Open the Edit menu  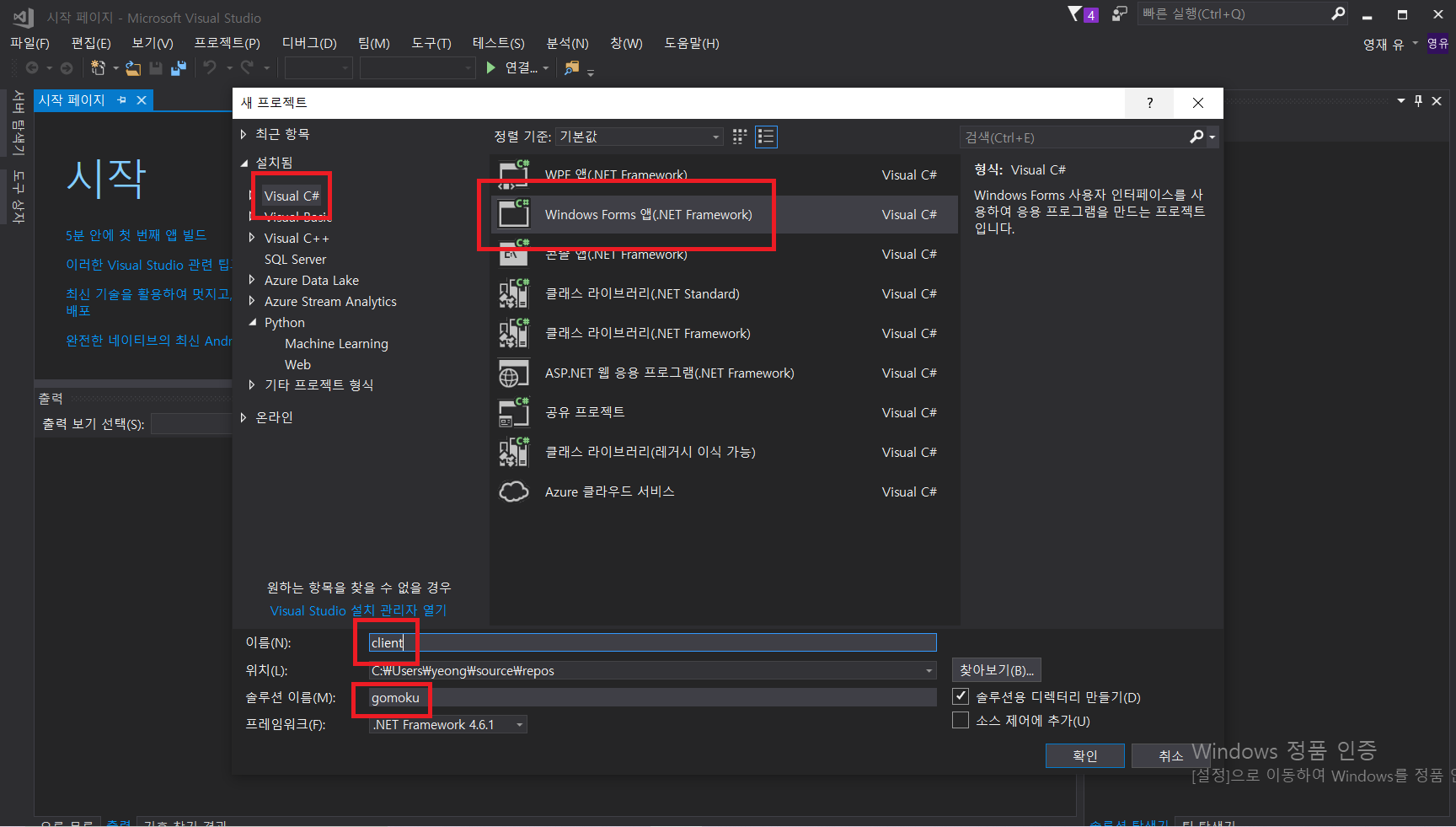[x=91, y=43]
